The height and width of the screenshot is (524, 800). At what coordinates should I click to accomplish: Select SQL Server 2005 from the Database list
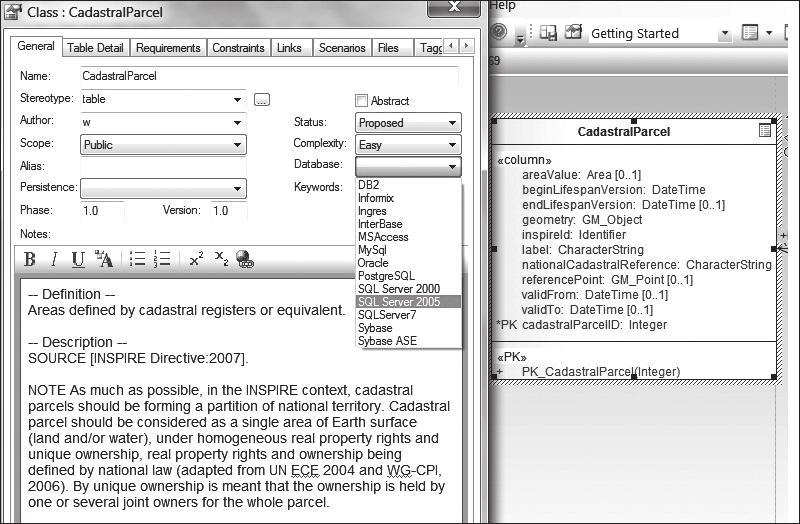408,302
